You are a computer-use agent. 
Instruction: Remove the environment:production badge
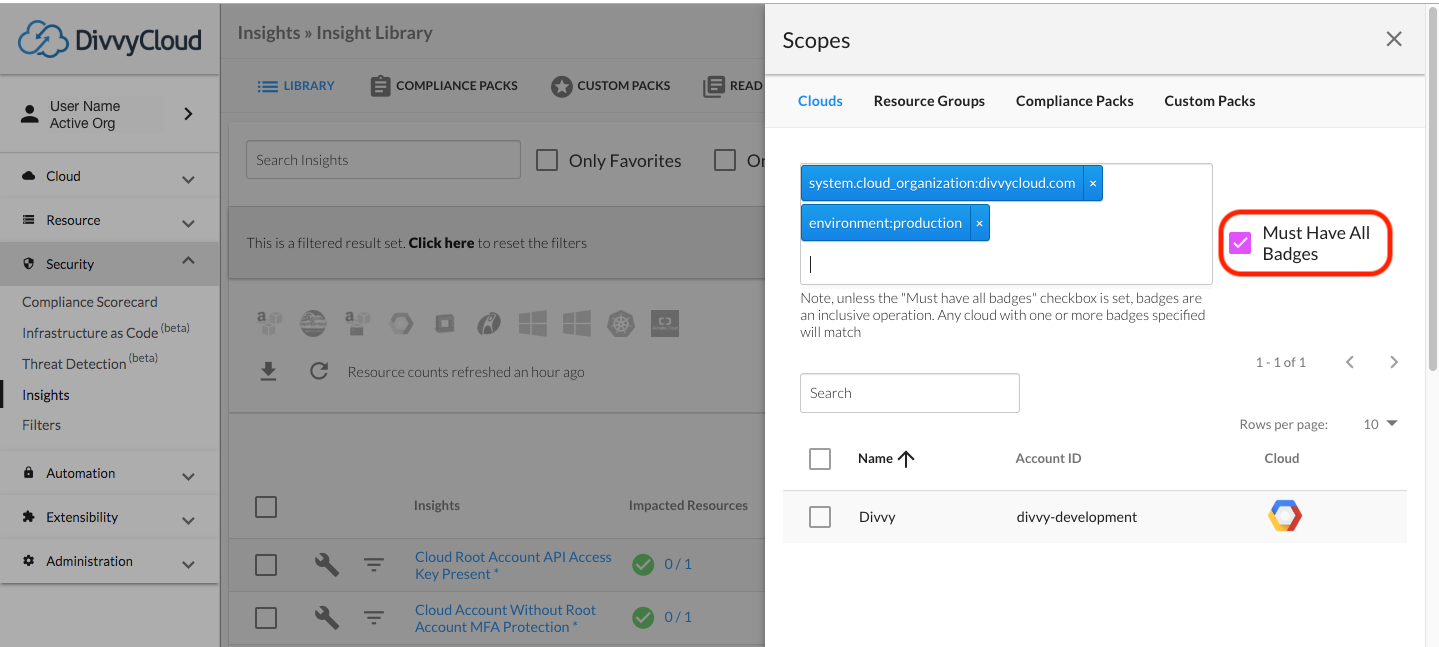(x=980, y=223)
